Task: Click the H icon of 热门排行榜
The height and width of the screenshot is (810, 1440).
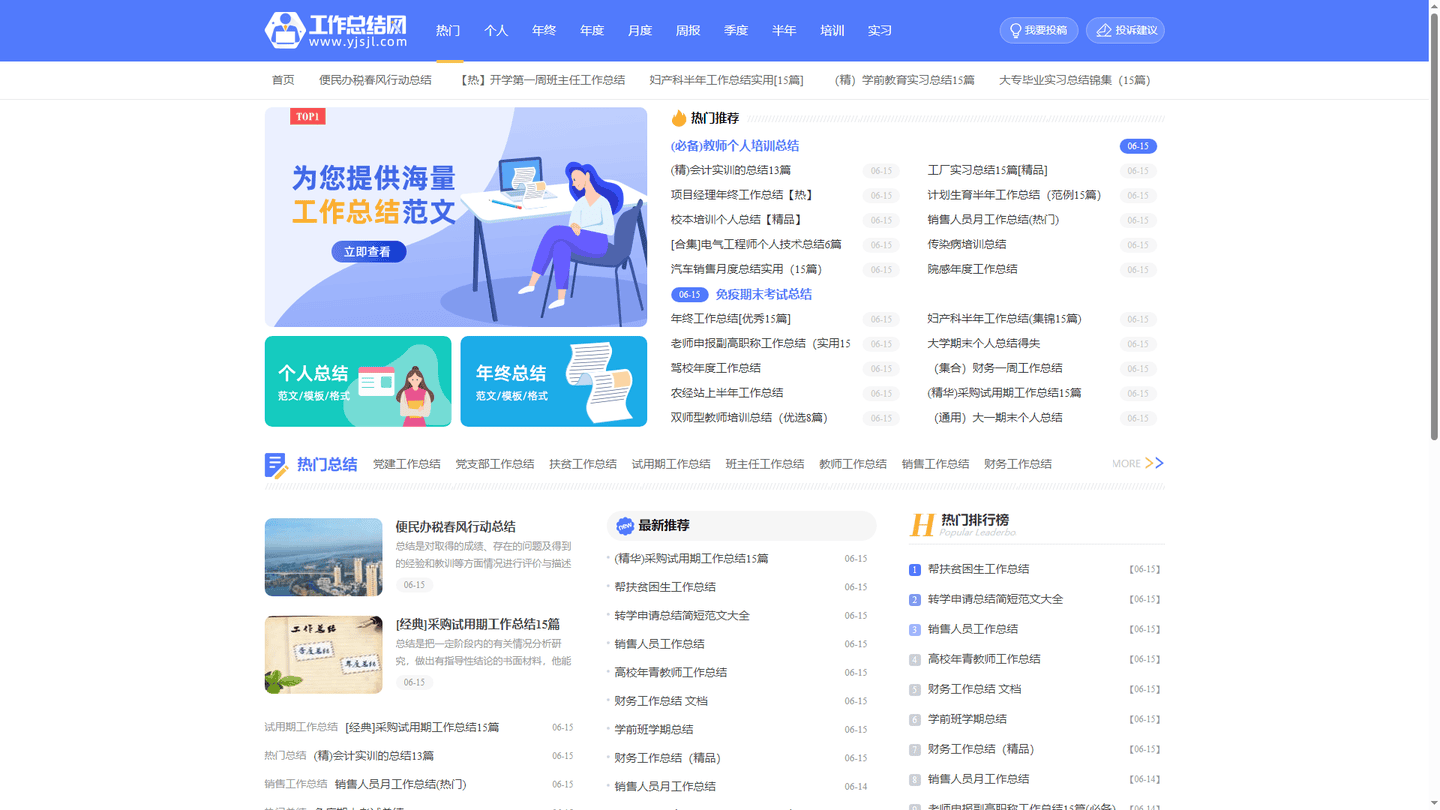Action: click(x=922, y=525)
